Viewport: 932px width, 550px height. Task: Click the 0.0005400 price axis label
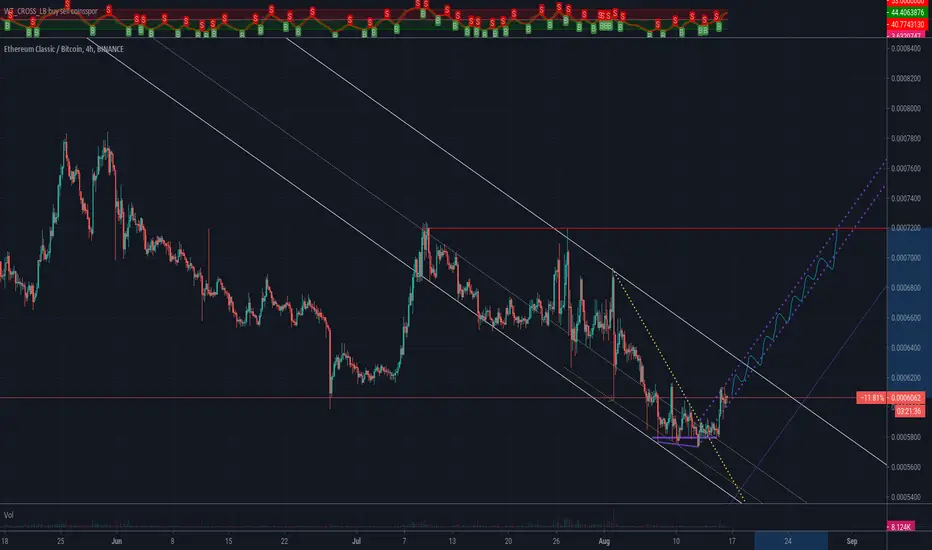click(x=906, y=497)
